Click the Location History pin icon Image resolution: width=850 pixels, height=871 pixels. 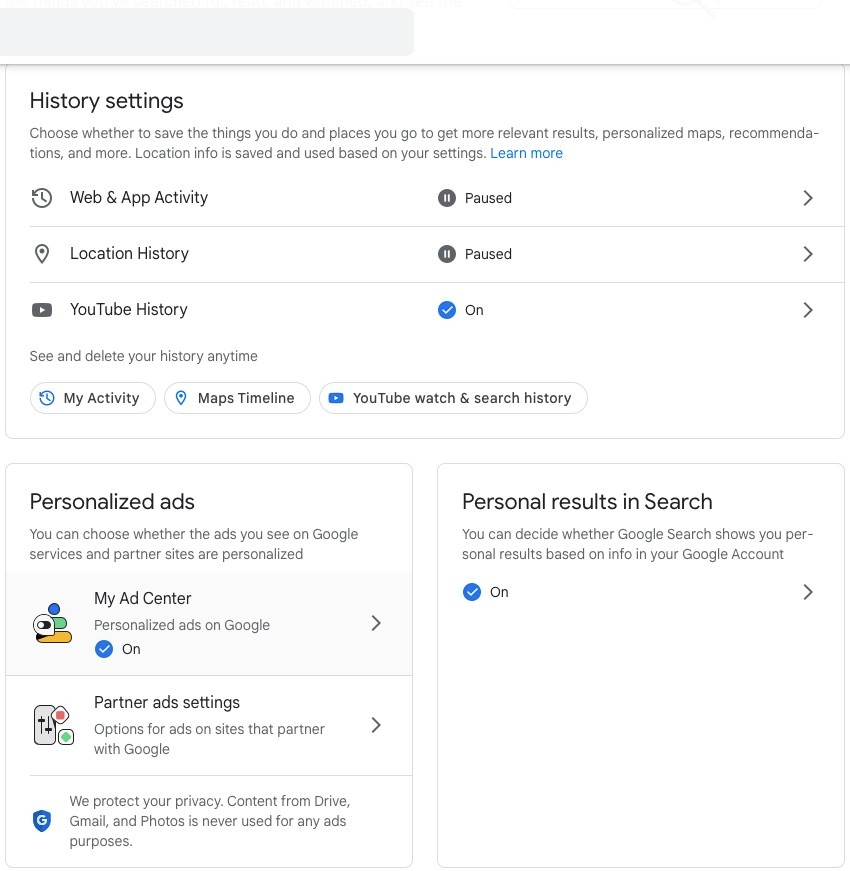[42, 254]
